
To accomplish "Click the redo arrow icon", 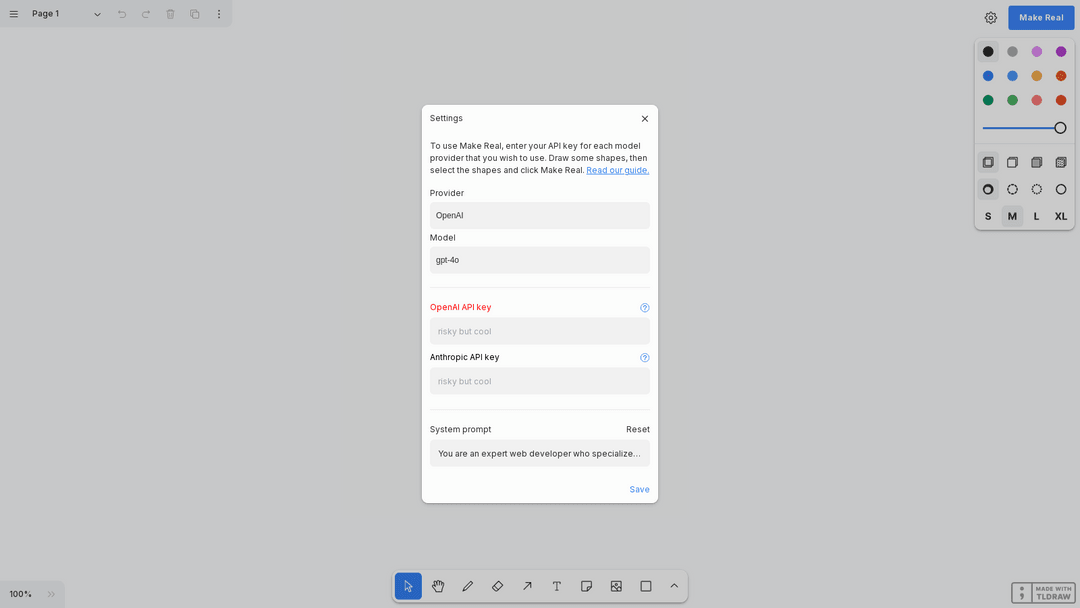I will pyautogui.click(x=146, y=14).
